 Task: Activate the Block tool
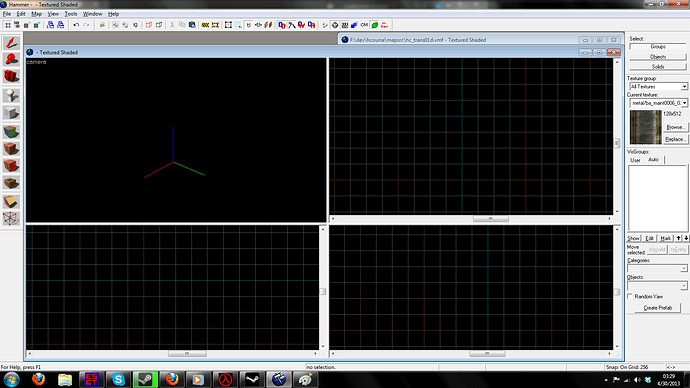coord(11,113)
